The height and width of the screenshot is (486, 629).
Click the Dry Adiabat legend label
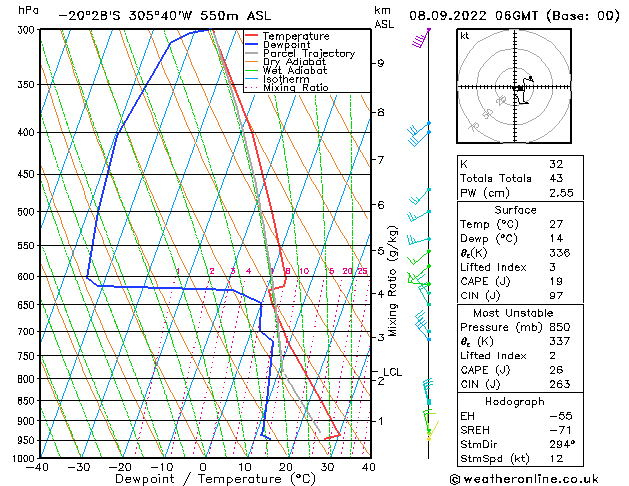[294, 62]
